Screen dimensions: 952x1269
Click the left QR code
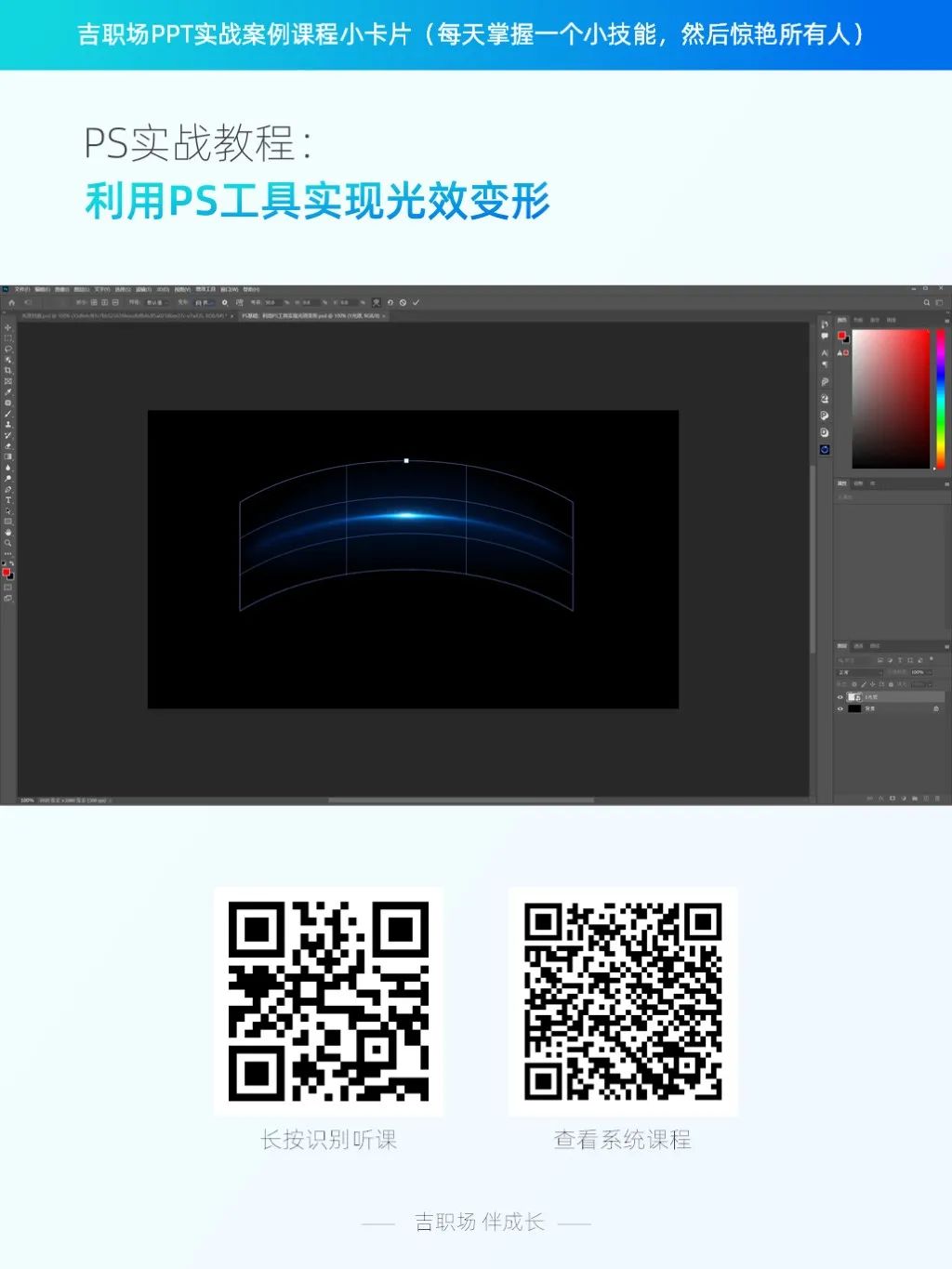(x=329, y=1001)
